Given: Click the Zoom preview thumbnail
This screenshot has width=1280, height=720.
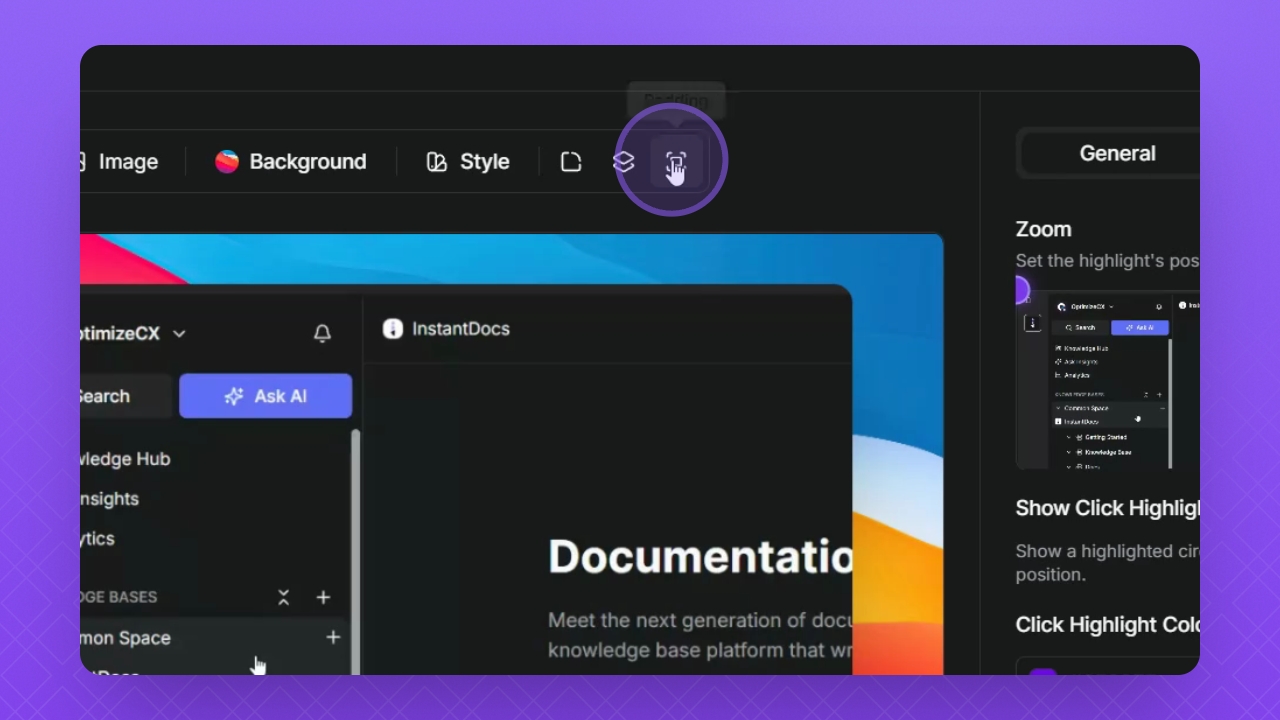Looking at the screenshot, I should tap(1108, 380).
